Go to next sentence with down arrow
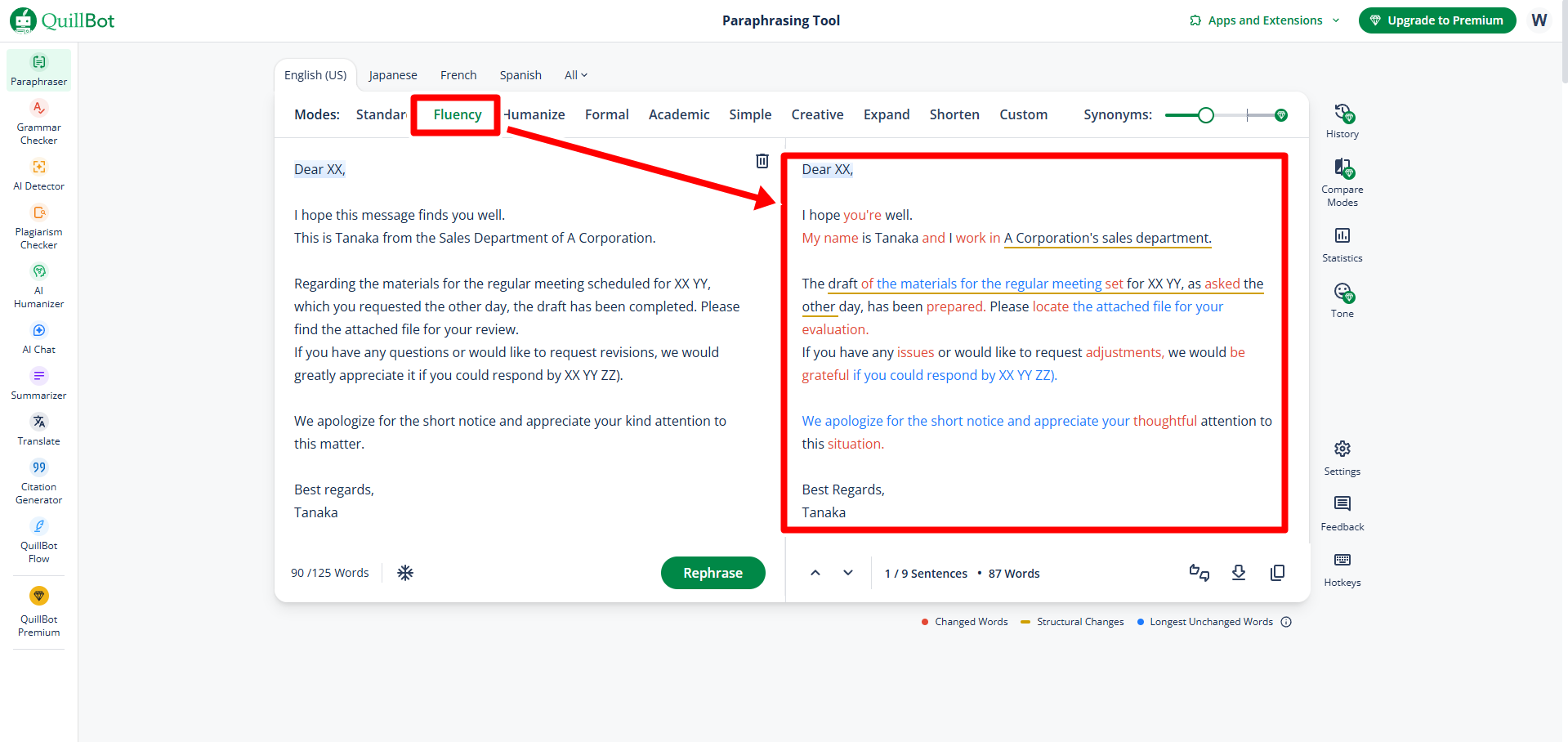1568x742 pixels. 848,573
